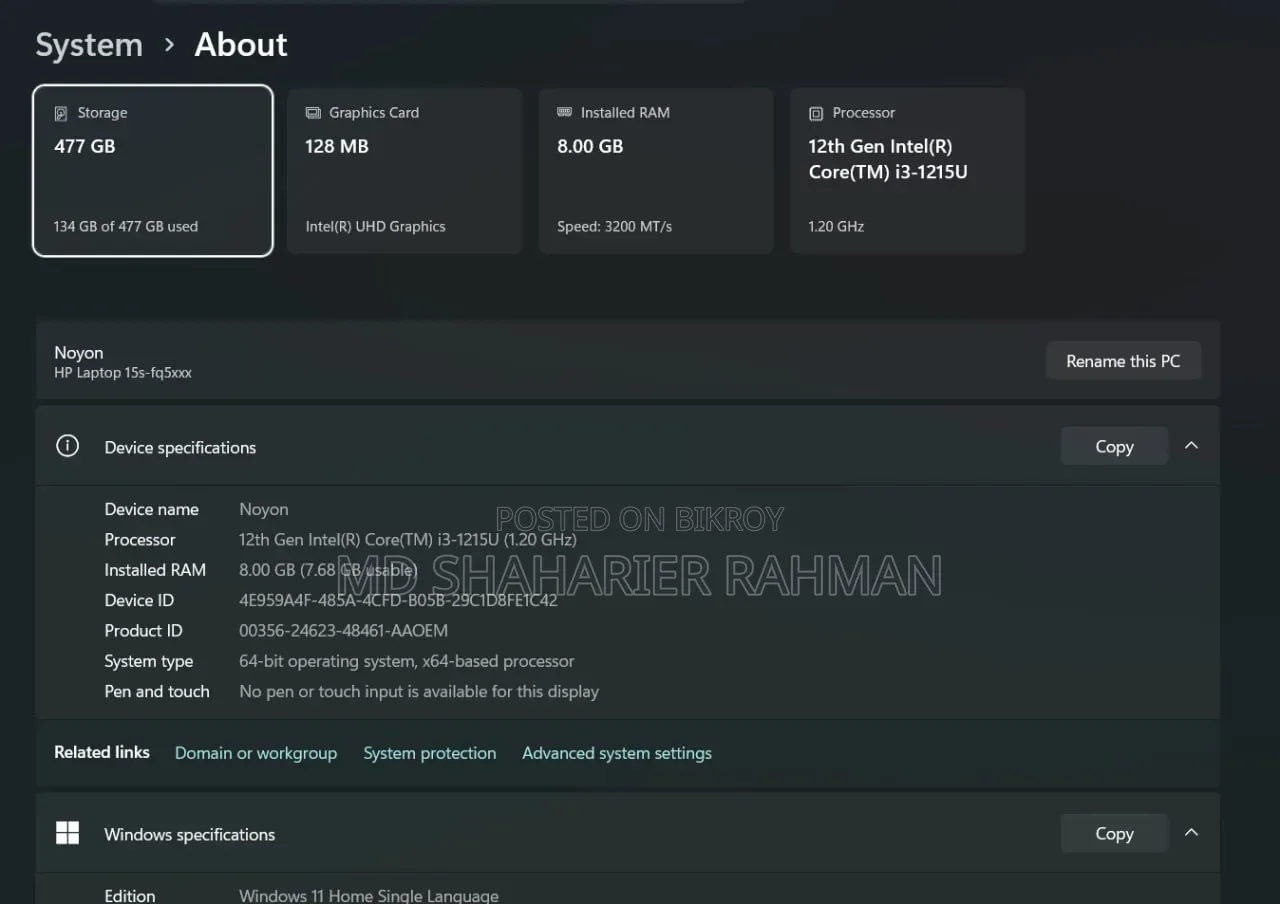Click the Installed RAM label in specifications

pos(155,570)
